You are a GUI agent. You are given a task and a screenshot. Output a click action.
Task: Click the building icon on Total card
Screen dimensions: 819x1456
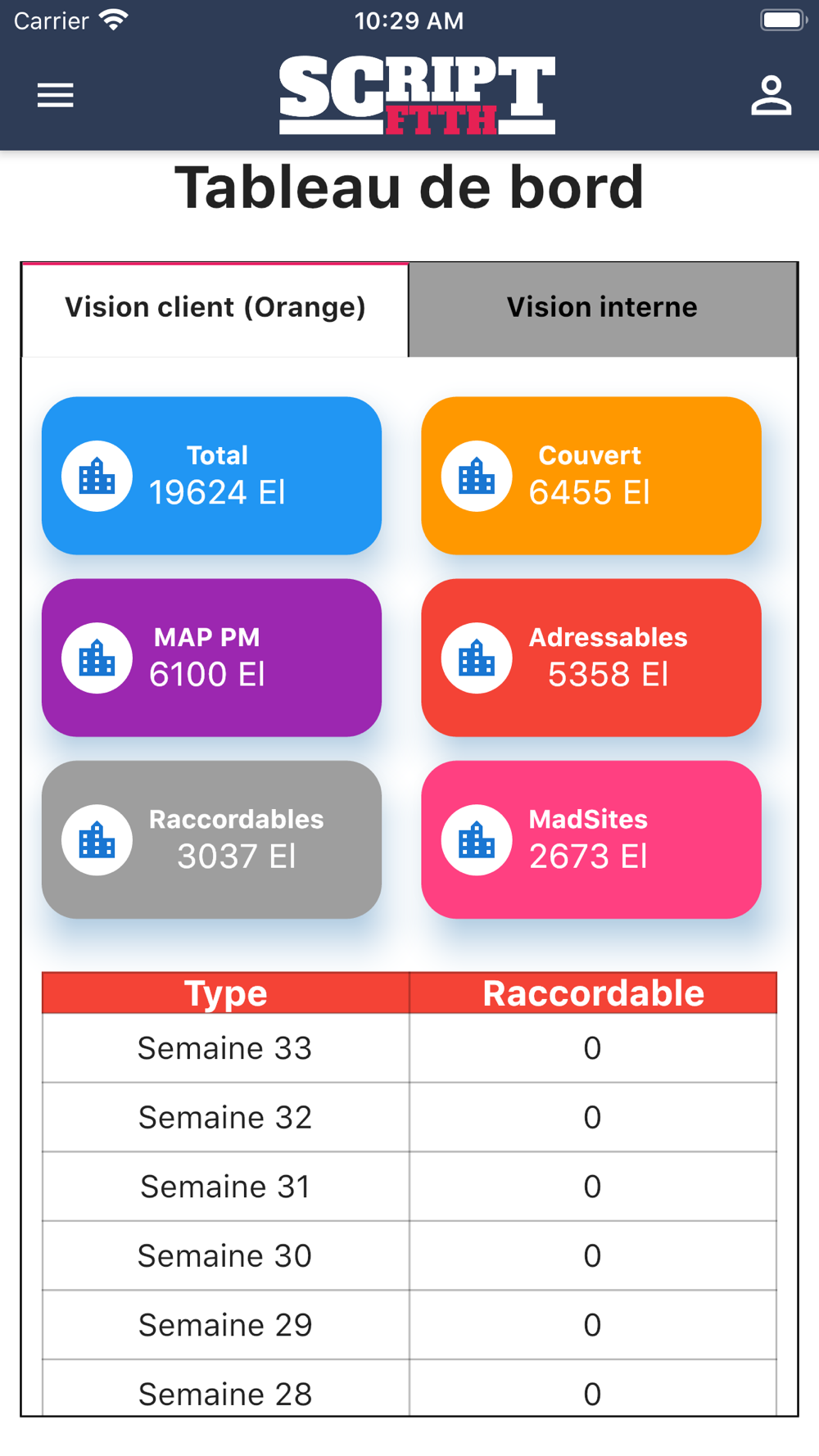97,476
